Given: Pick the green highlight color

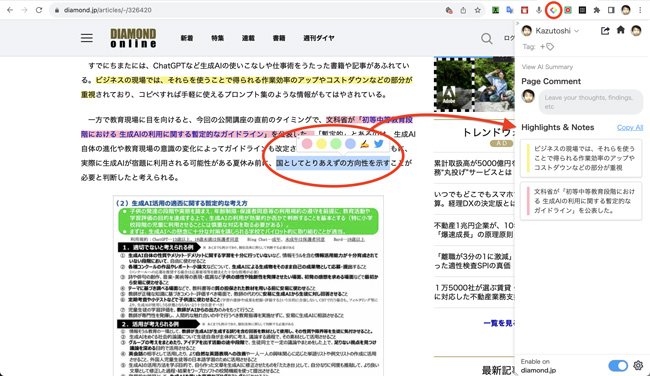Looking at the screenshot, I should 336,144.
